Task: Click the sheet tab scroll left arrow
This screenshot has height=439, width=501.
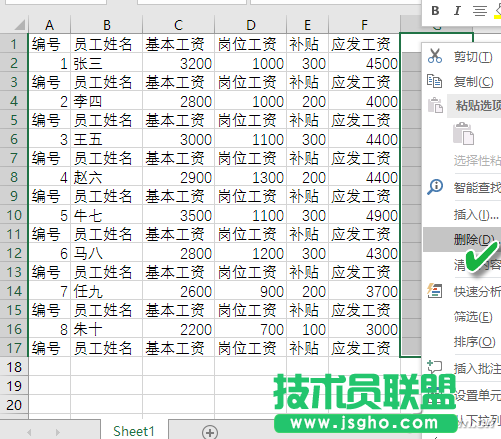Action: pos(29,432)
